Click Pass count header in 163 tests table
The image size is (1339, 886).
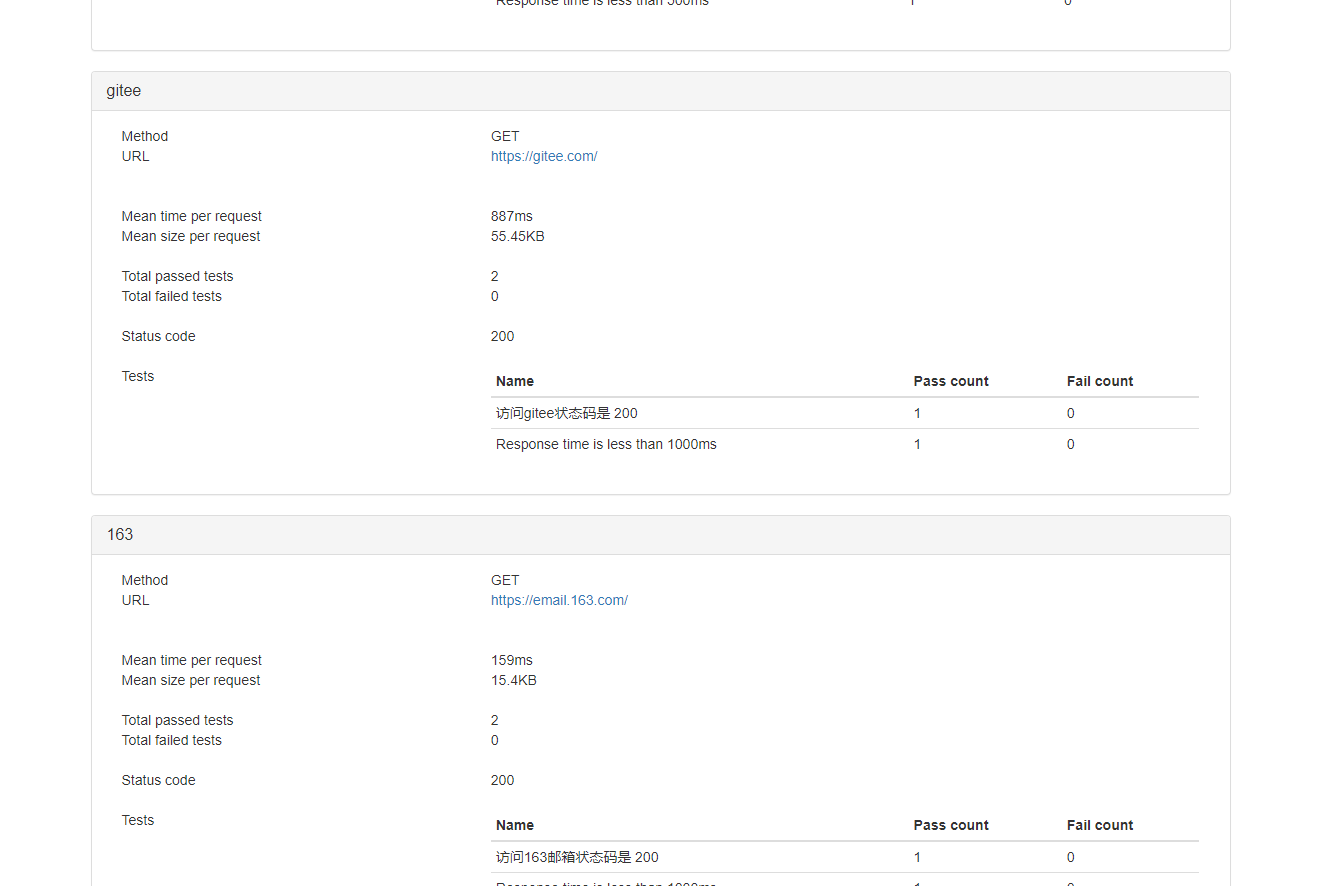pyautogui.click(x=951, y=825)
